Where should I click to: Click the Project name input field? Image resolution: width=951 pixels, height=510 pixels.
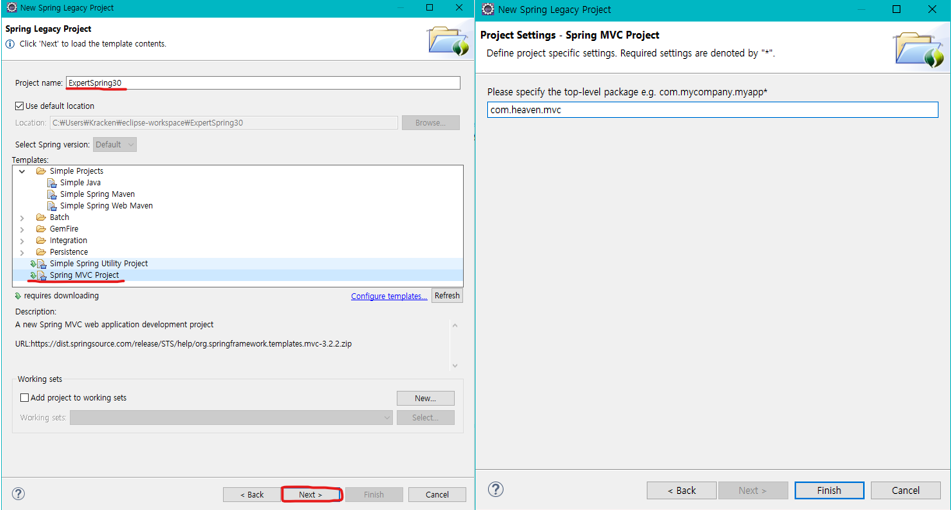263,82
